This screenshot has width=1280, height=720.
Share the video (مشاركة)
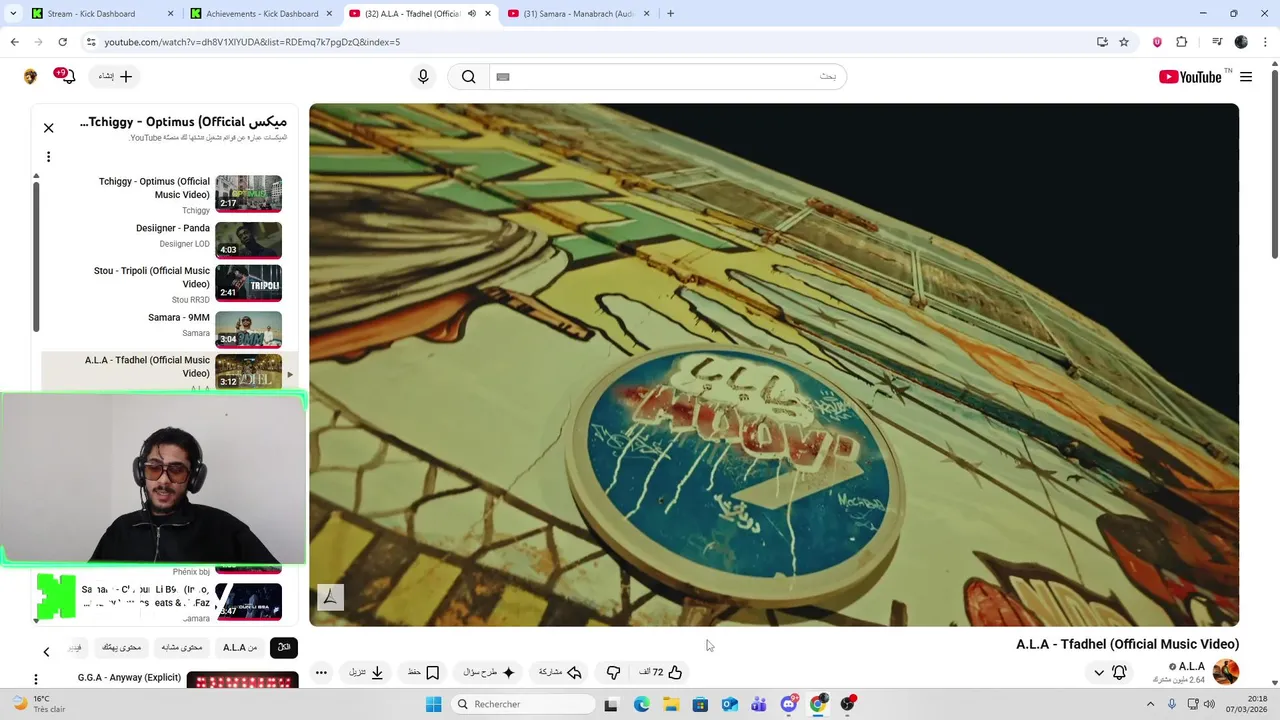560,673
